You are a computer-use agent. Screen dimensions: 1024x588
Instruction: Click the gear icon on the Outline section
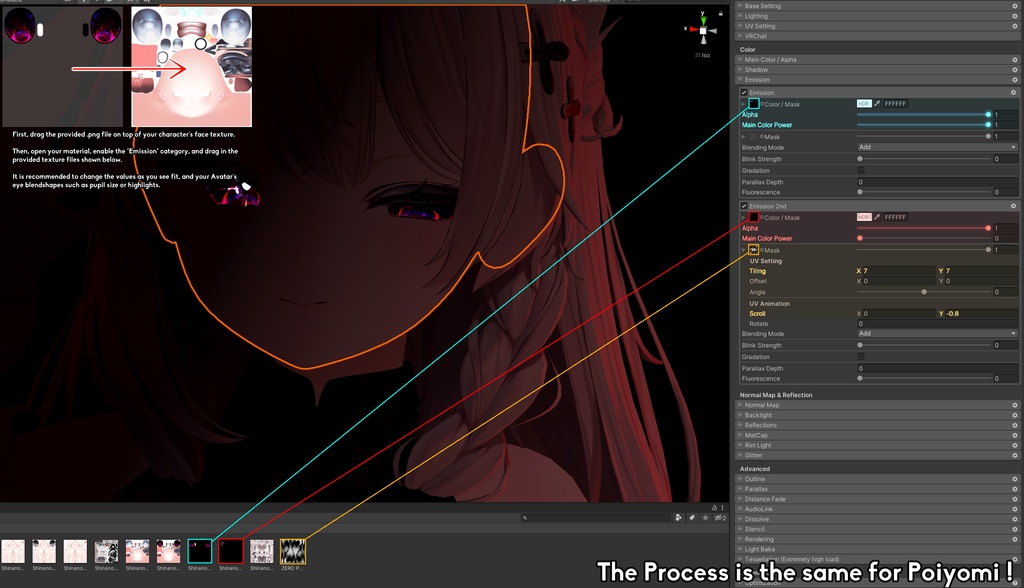(1014, 478)
